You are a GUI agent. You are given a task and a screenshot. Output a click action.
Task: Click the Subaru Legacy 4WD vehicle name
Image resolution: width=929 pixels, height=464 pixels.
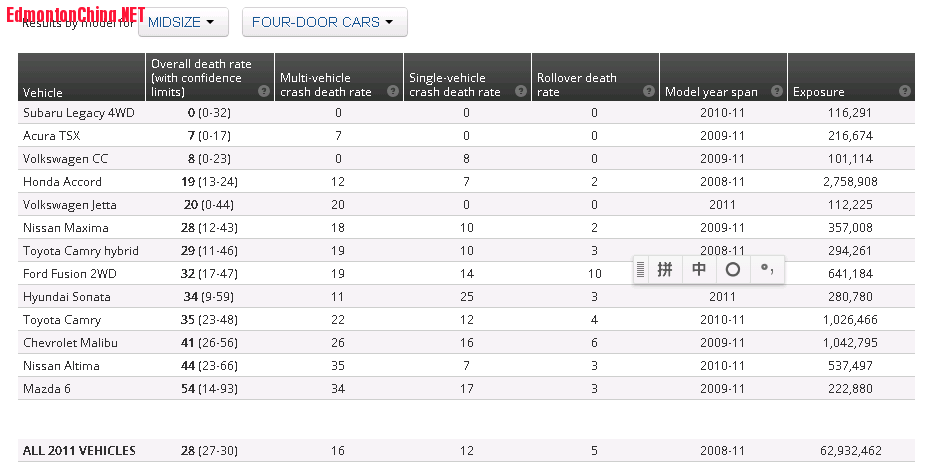78,113
